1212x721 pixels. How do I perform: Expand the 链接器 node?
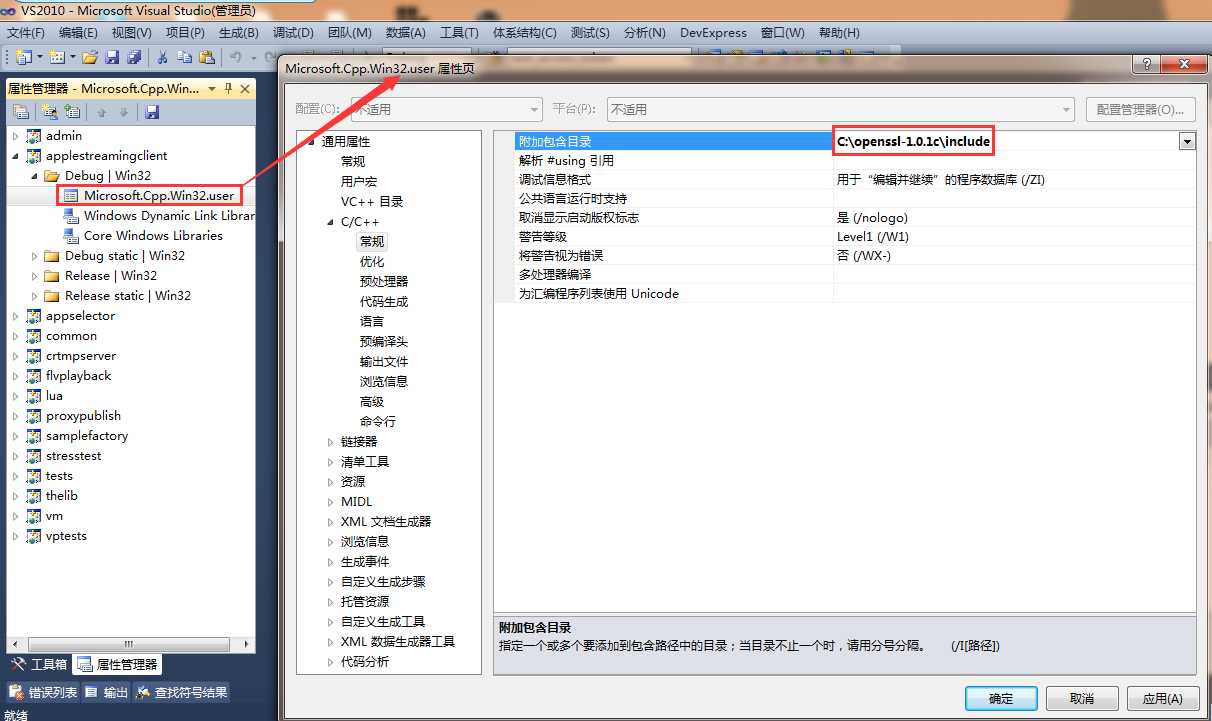tap(331, 442)
